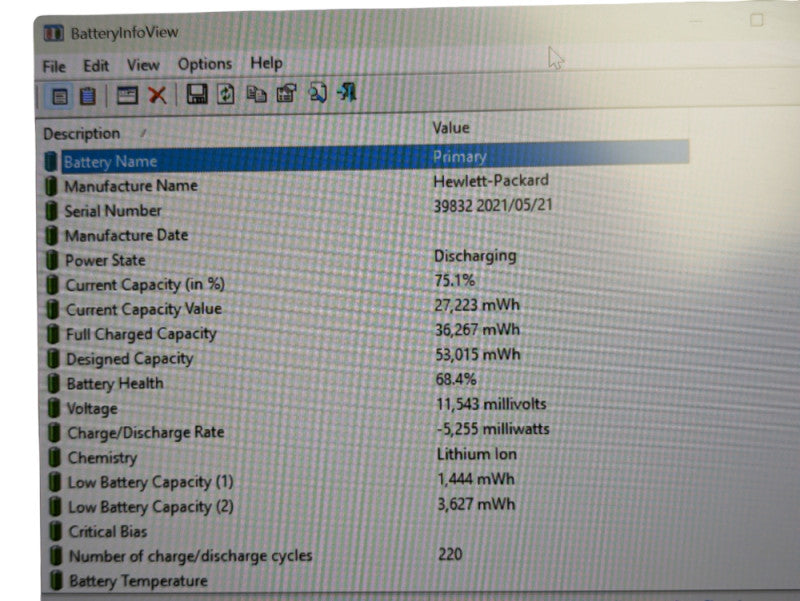Click the 36,267 mWh value
The width and height of the screenshot is (800, 601).
click(477, 330)
